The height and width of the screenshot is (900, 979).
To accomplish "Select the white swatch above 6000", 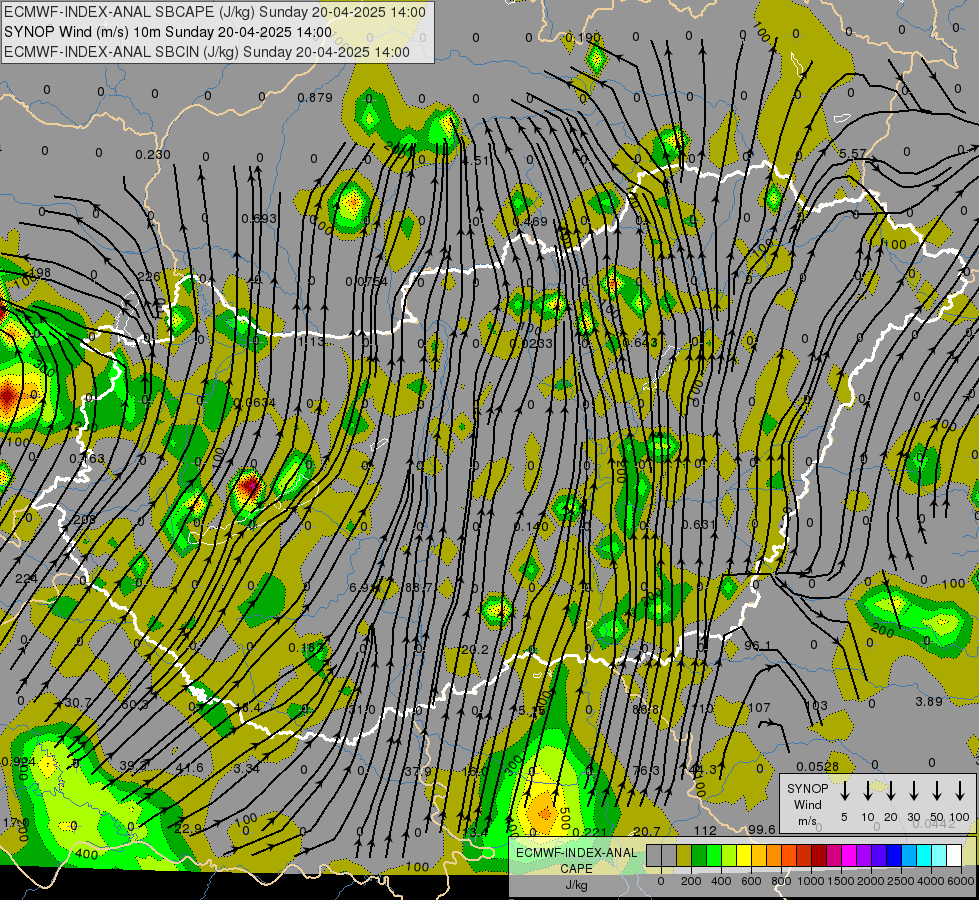I will [x=955, y=855].
